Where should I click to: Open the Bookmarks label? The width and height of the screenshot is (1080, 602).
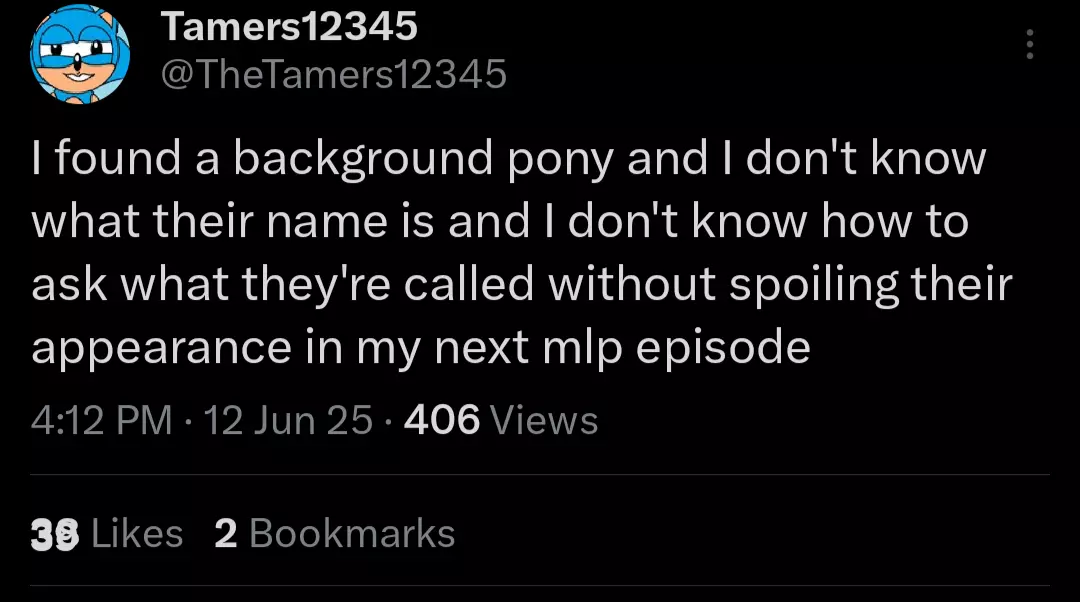click(x=352, y=534)
